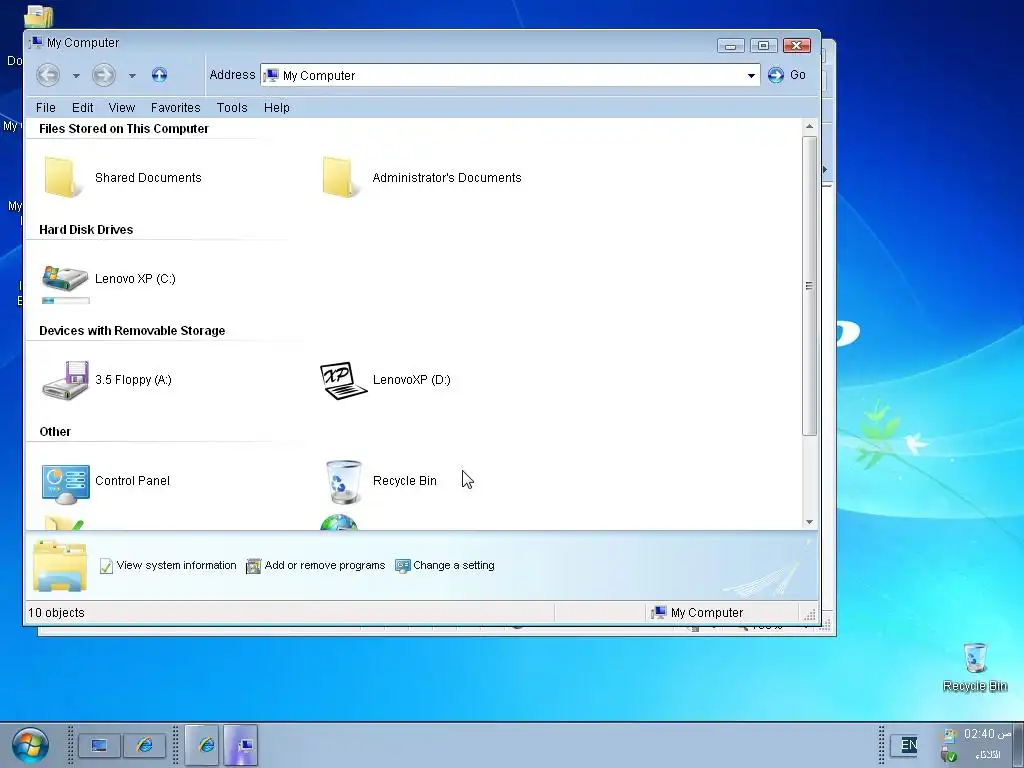Click the Administrator's Documents label
Viewport: 1024px width, 768px height.
[447, 178]
